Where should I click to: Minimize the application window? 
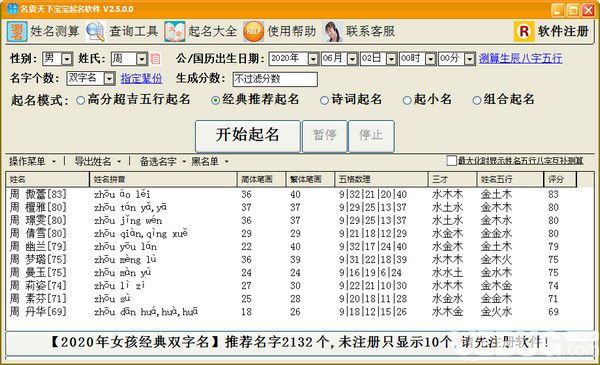(x=558, y=10)
